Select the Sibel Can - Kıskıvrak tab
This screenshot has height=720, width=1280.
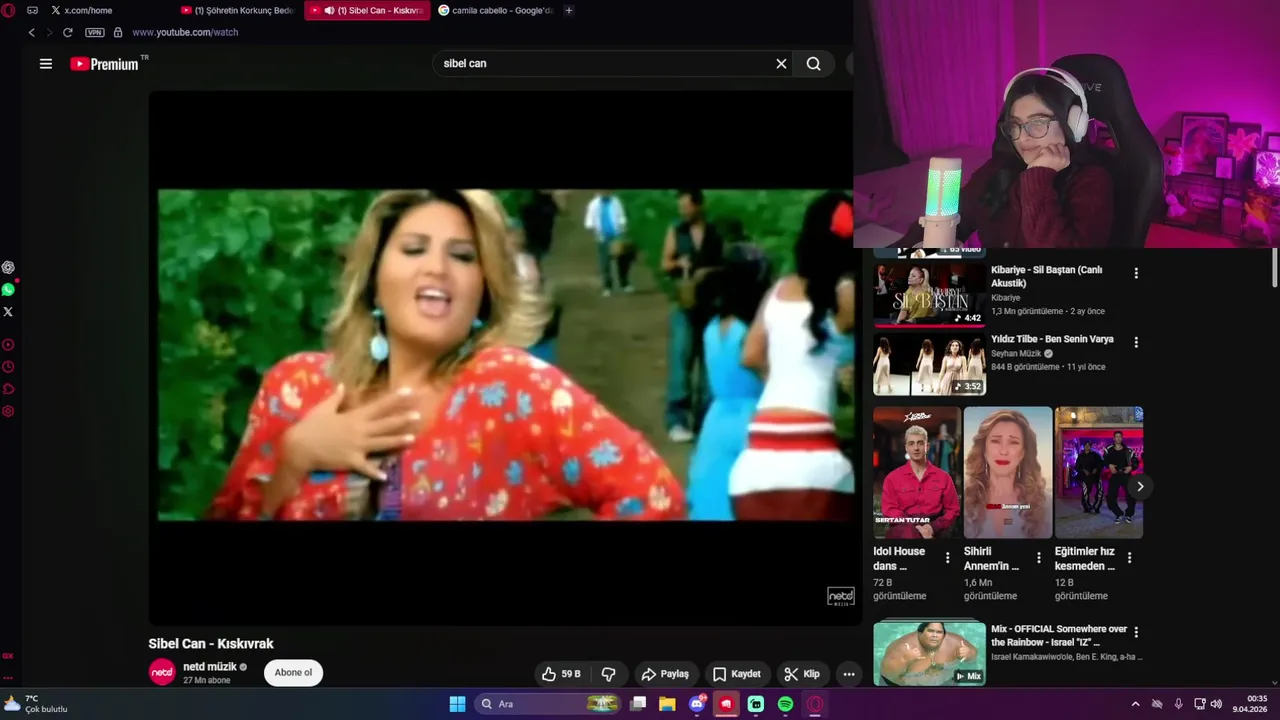click(x=367, y=10)
